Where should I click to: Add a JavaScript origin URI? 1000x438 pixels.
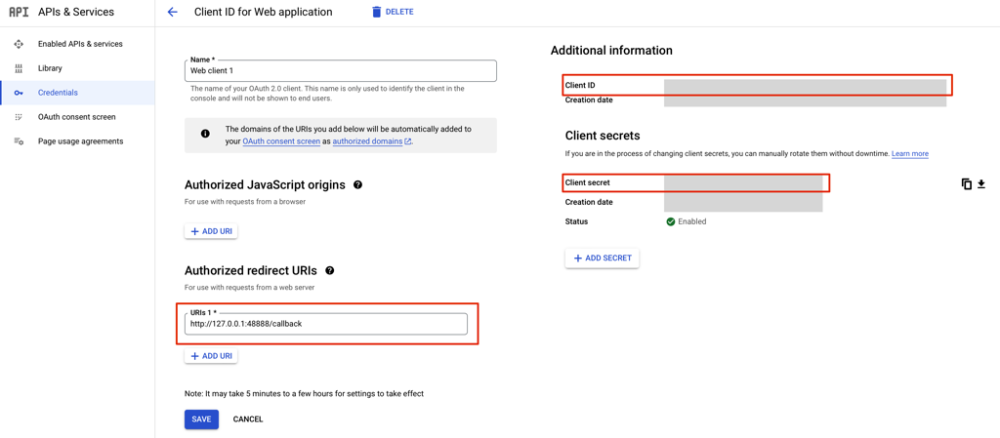click(211, 231)
